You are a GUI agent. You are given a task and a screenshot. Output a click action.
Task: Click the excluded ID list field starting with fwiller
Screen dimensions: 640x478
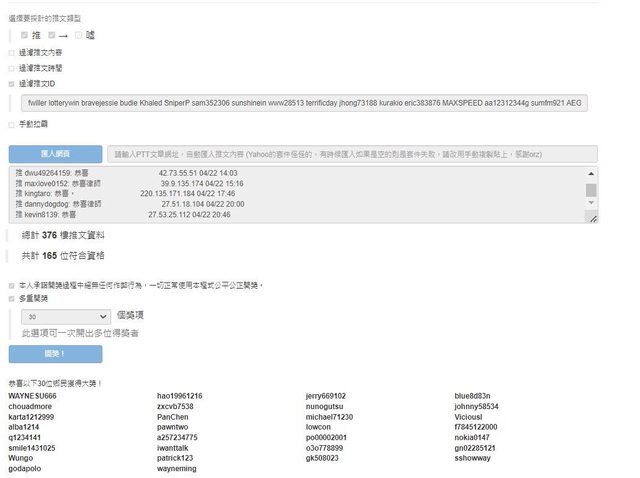302,102
